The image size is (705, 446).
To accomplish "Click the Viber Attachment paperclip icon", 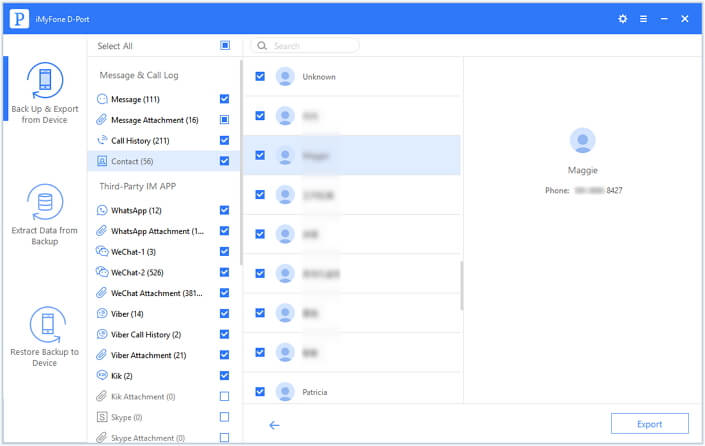I will [x=102, y=355].
